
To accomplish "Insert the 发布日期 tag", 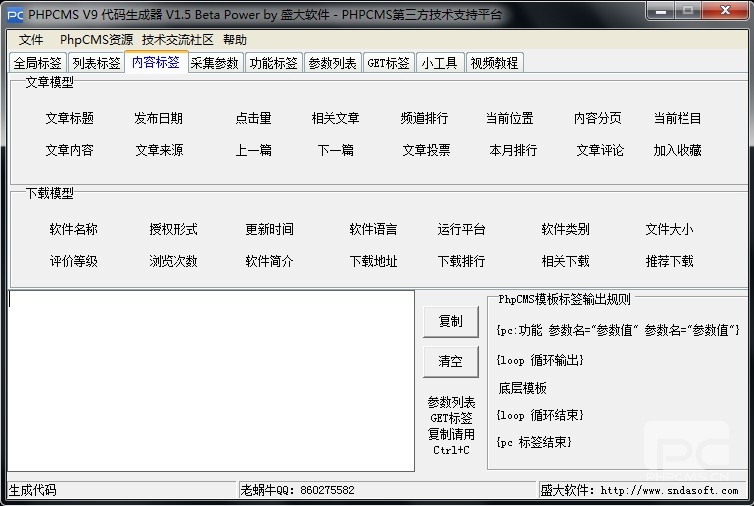I will [158, 118].
